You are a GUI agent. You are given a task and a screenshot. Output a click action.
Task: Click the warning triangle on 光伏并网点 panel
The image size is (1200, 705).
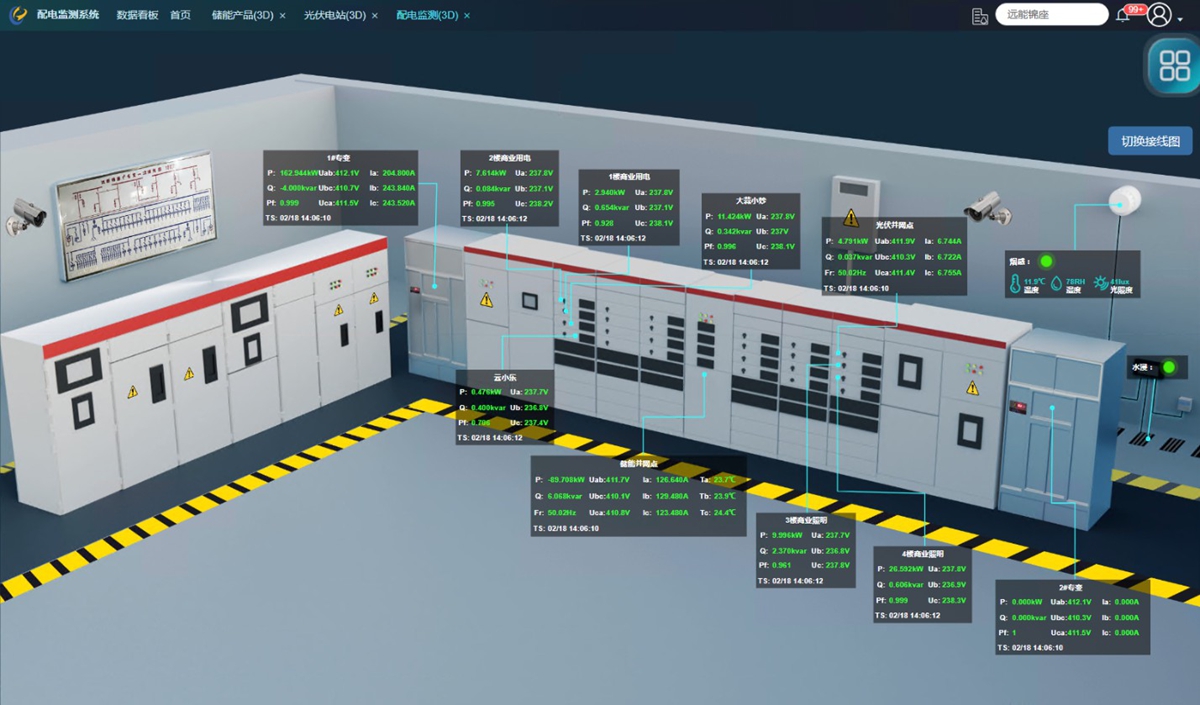pyautogui.click(x=851, y=217)
